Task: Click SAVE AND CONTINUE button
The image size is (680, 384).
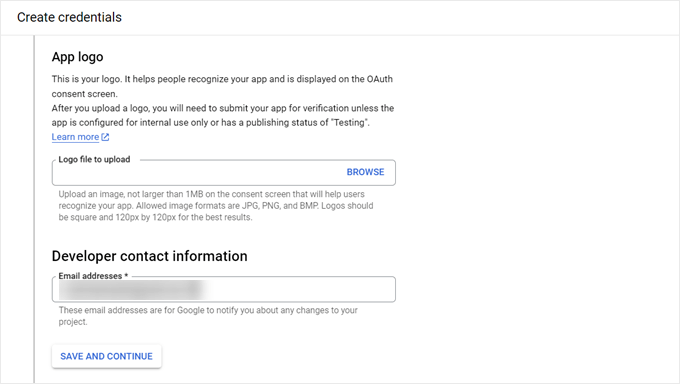Action: pos(106,356)
